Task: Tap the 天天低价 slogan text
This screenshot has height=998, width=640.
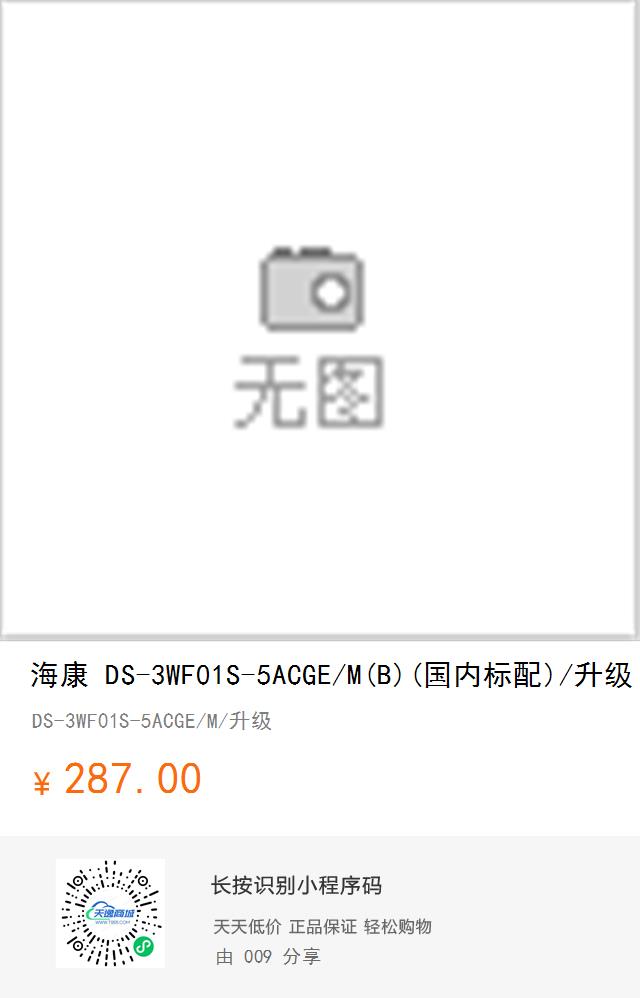Action: pos(247,927)
